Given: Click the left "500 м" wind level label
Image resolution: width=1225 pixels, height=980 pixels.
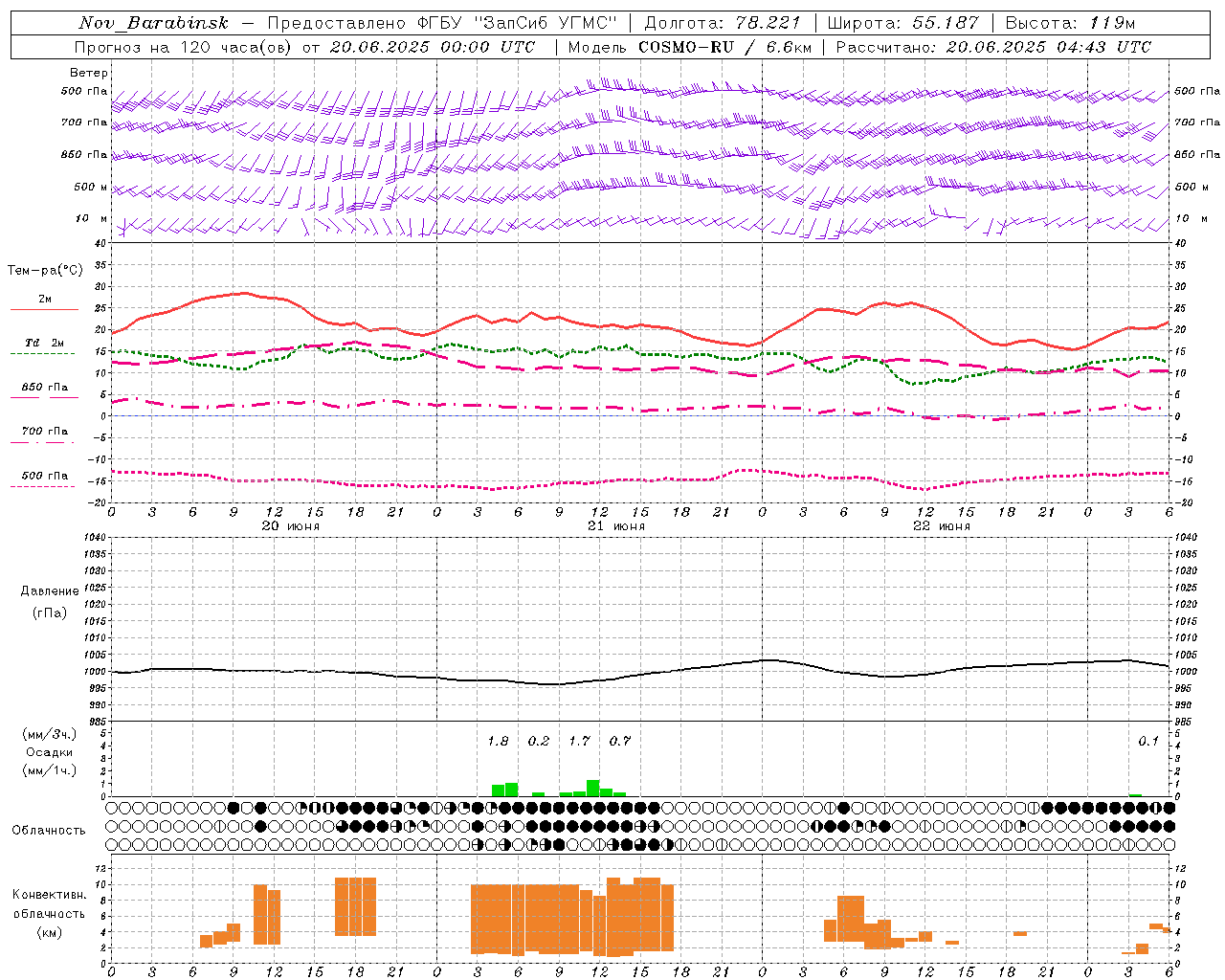Looking at the screenshot, I should (x=91, y=187).
